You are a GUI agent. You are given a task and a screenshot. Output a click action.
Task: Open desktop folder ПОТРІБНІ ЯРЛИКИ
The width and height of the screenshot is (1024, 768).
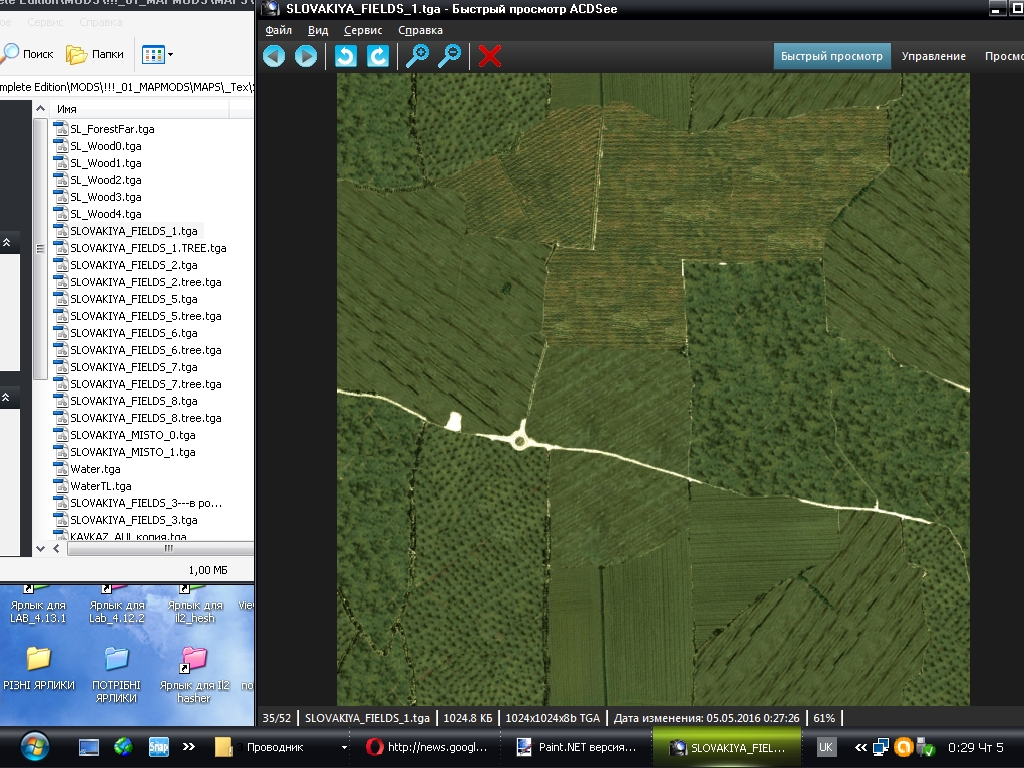tap(116, 675)
